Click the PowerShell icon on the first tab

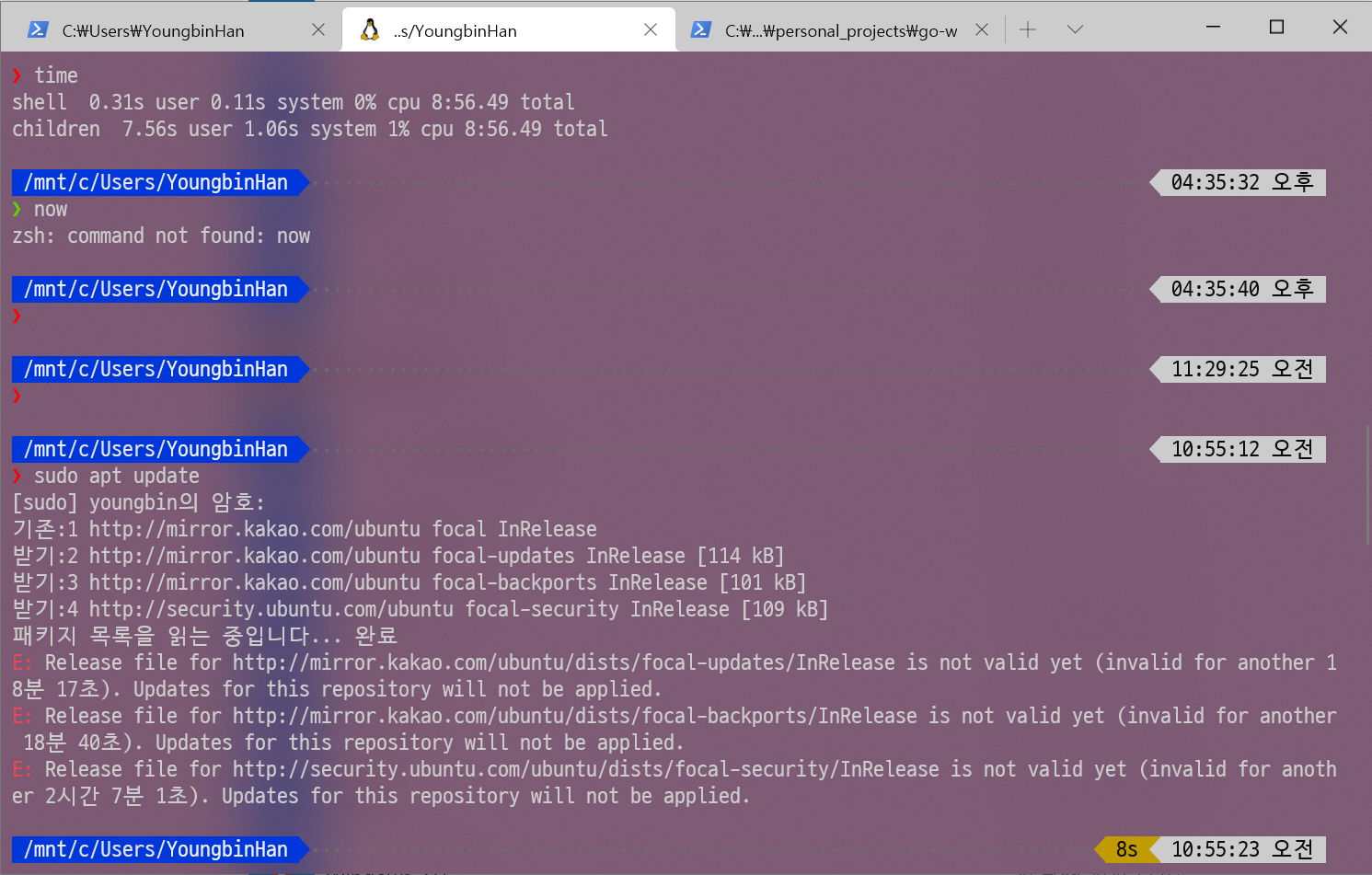[x=38, y=30]
